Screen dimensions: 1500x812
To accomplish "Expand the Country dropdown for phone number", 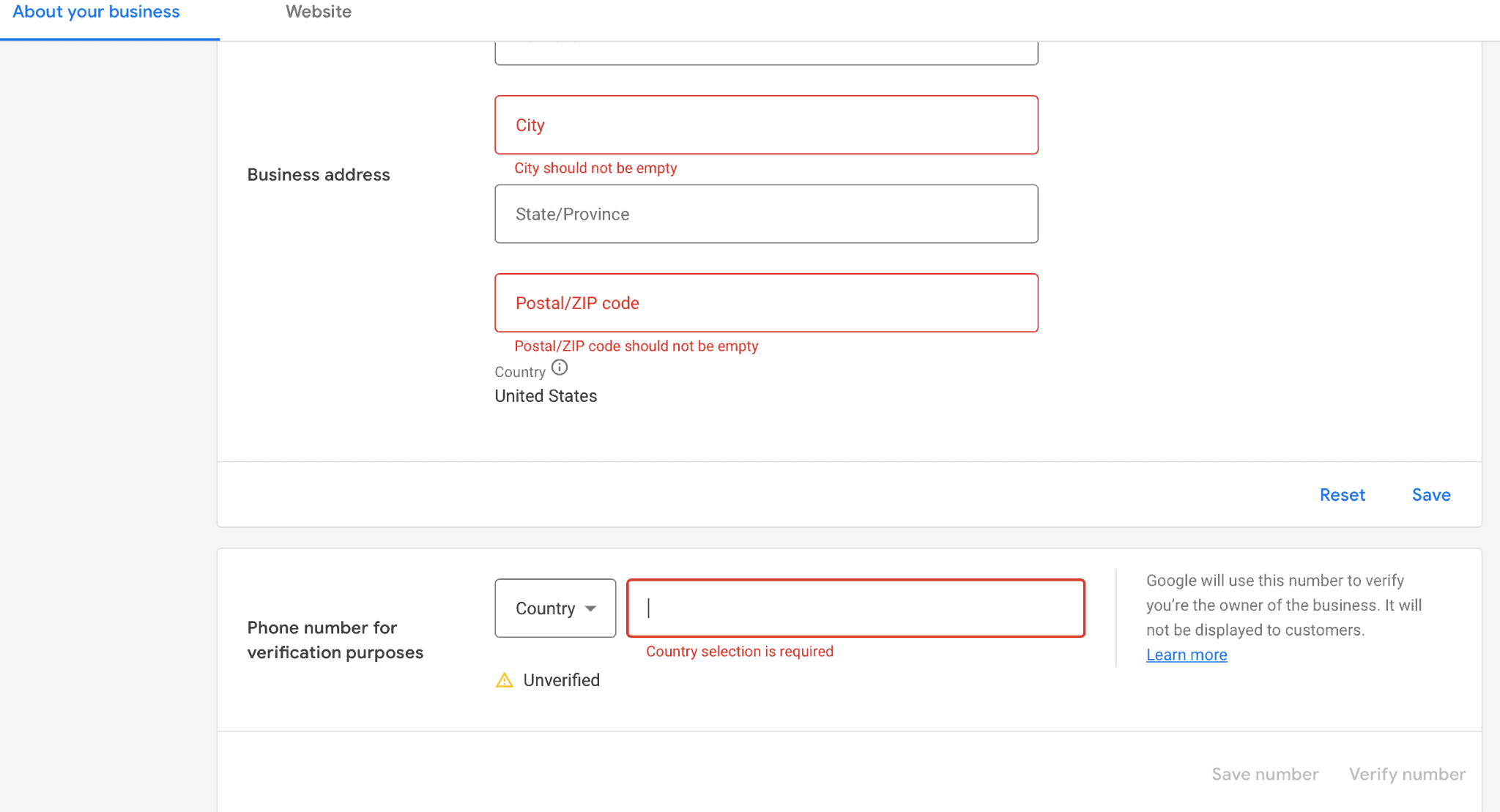I will (x=555, y=608).
